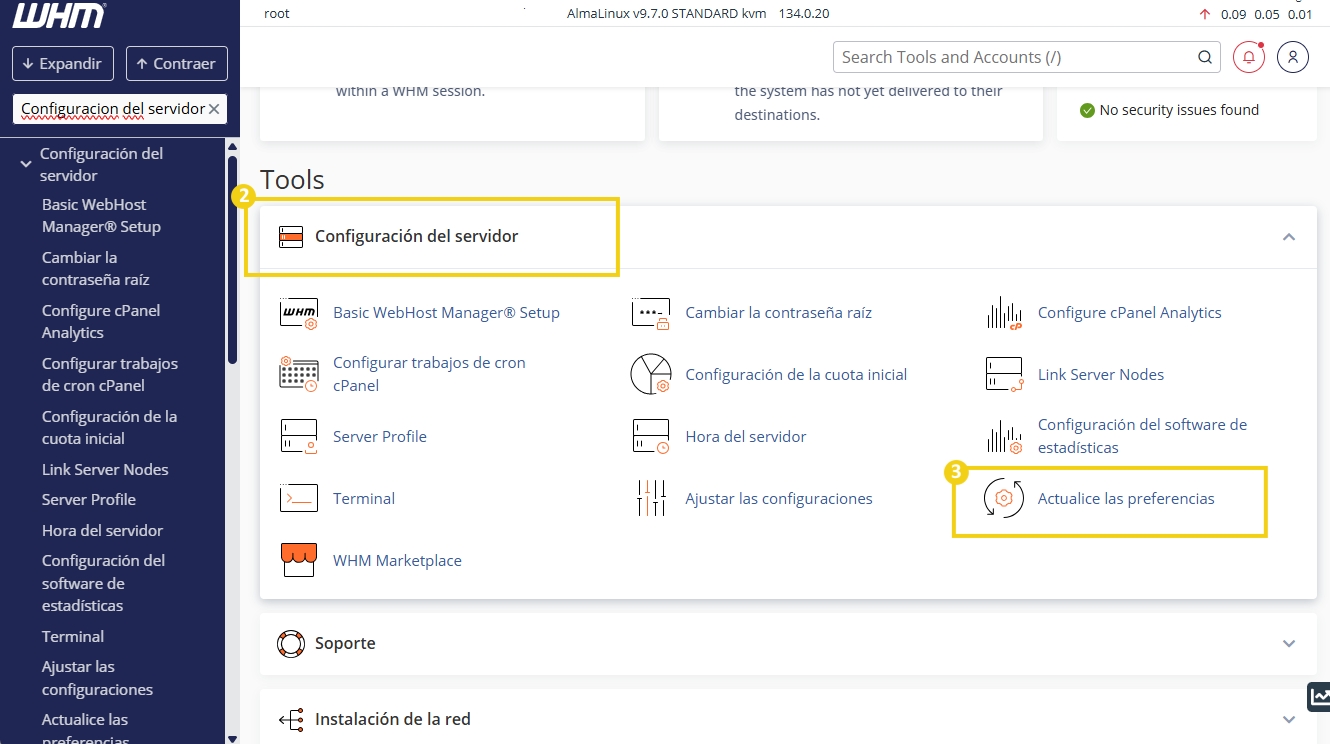Expand the Instalación de la red section

click(1289, 719)
